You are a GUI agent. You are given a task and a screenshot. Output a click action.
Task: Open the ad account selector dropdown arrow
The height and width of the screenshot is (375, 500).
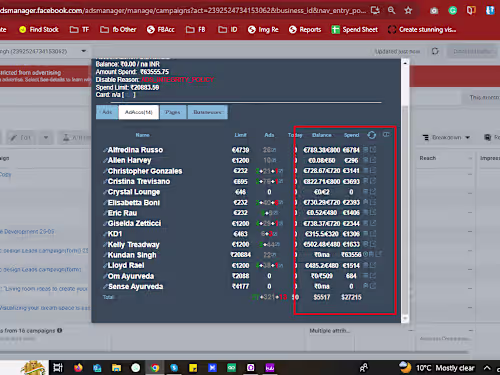click(x=84, y=51)
